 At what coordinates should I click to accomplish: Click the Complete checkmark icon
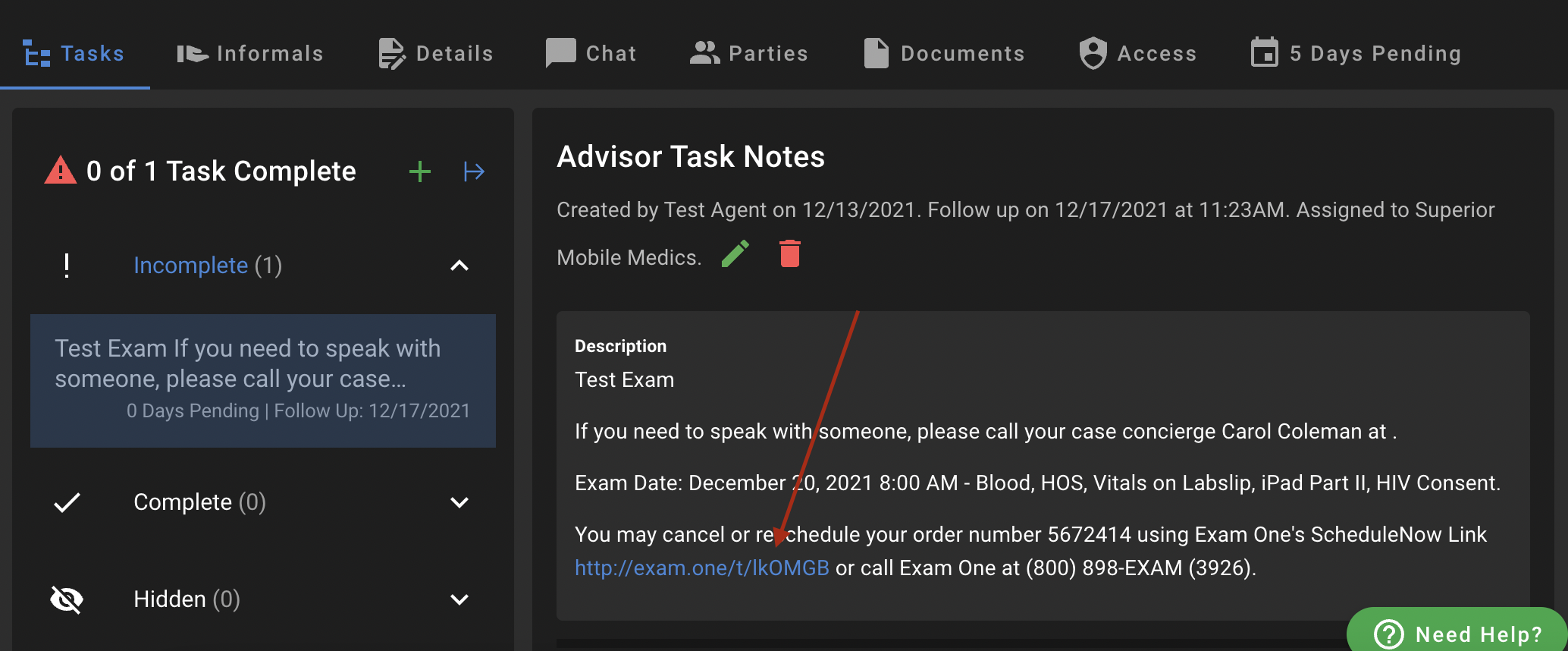coord(67,502)
